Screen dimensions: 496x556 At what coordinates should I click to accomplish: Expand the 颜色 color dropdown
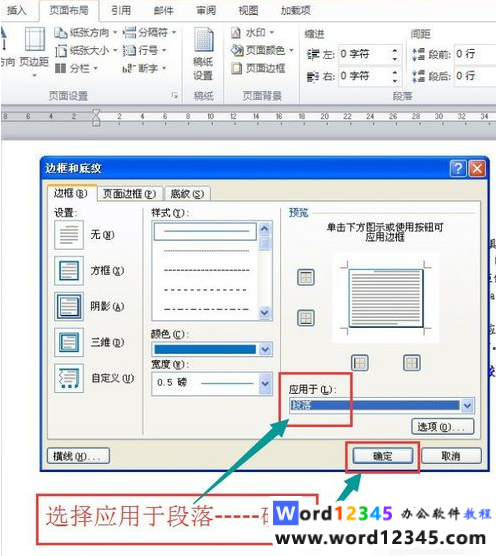click(x=265, y=350)
